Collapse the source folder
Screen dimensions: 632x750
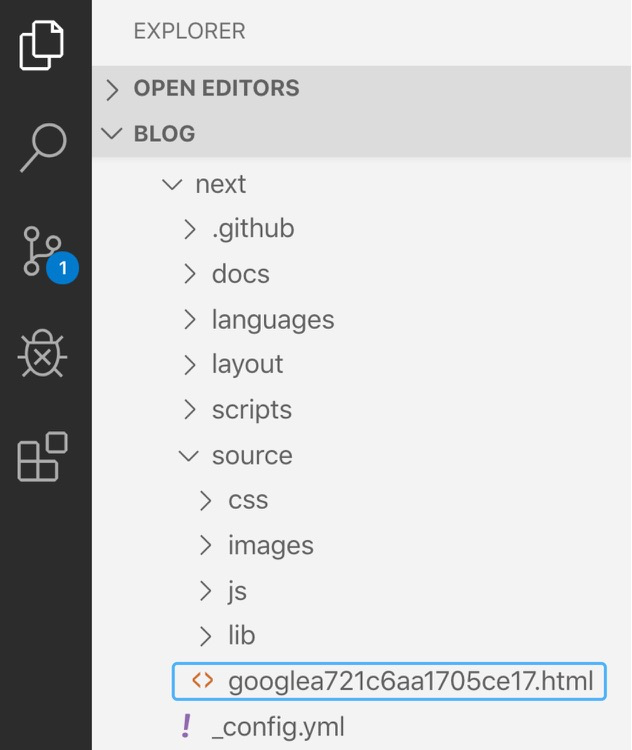coord(251,455)
